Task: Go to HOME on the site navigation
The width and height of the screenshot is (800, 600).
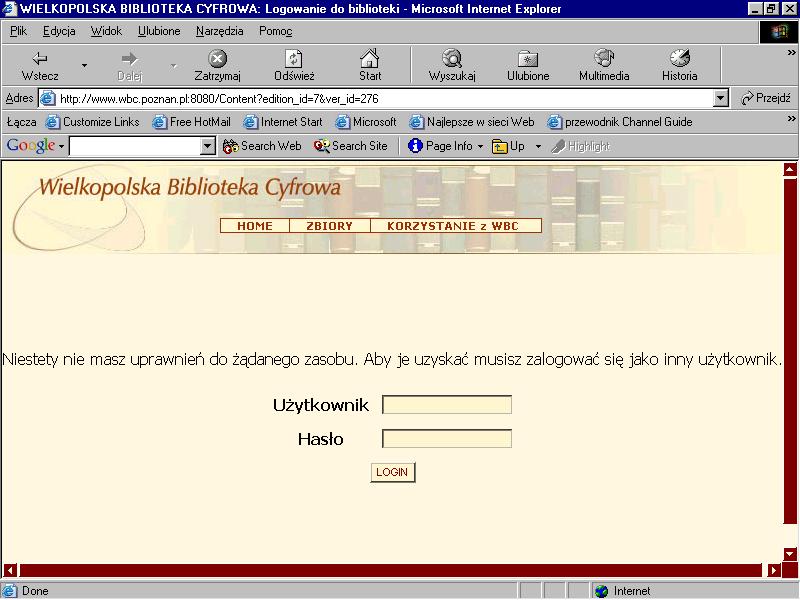Action: 255,226
